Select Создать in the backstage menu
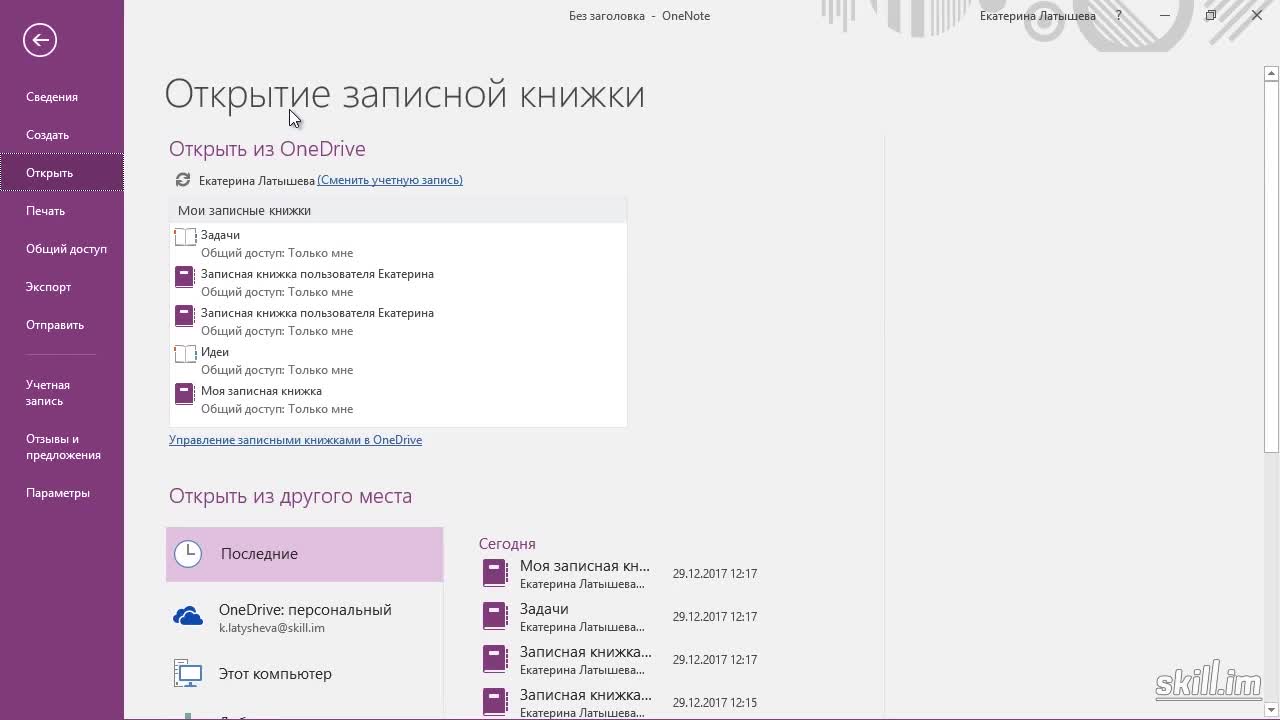Image resolution: width=1280 pixels, height=720 pixels. pyautogui.click(x=62, y=135)
